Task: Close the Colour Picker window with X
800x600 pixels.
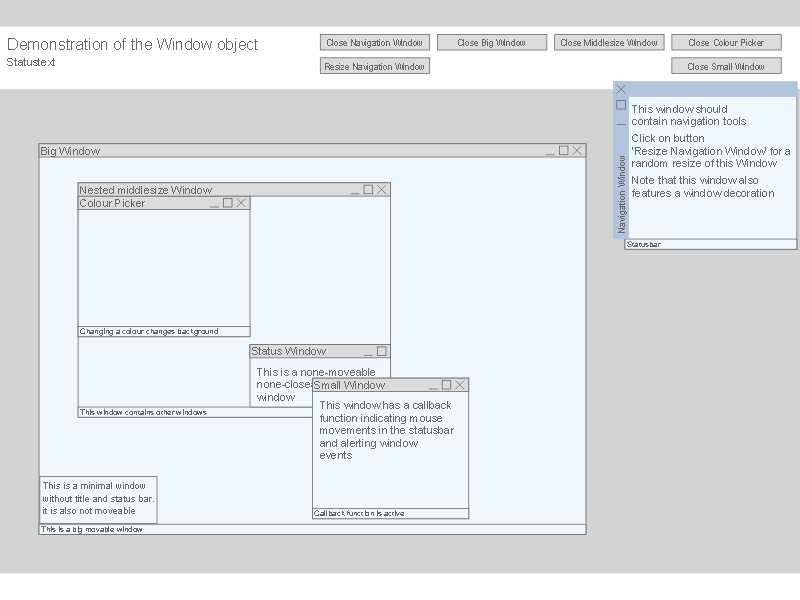Action: coord(241,203)
